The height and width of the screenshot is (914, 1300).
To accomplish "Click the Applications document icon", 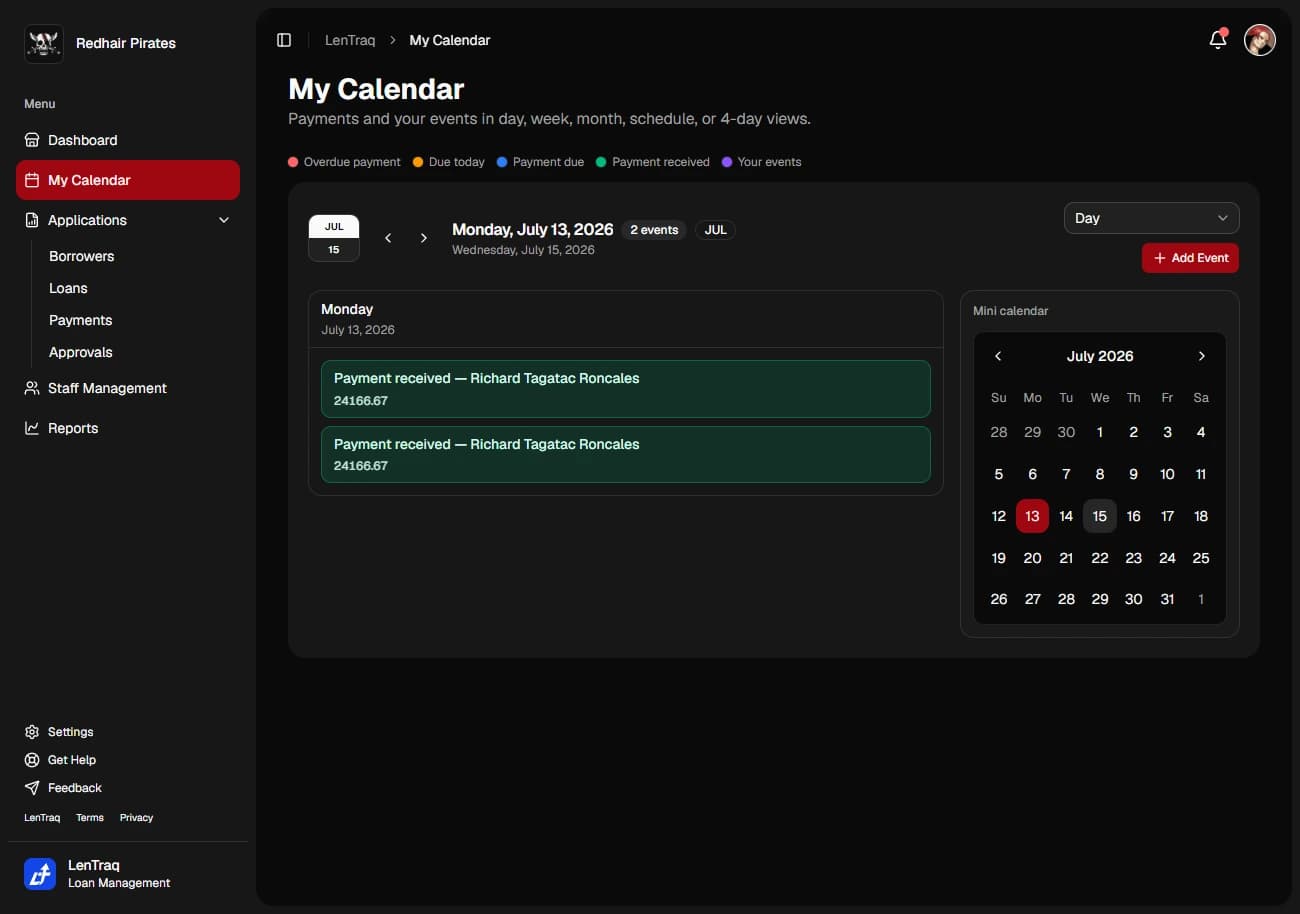I will tap(32, 220).
